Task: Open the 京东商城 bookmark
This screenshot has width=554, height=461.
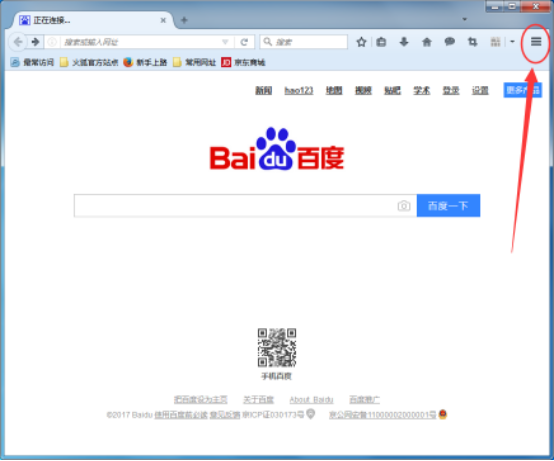Action: (243, 63)
